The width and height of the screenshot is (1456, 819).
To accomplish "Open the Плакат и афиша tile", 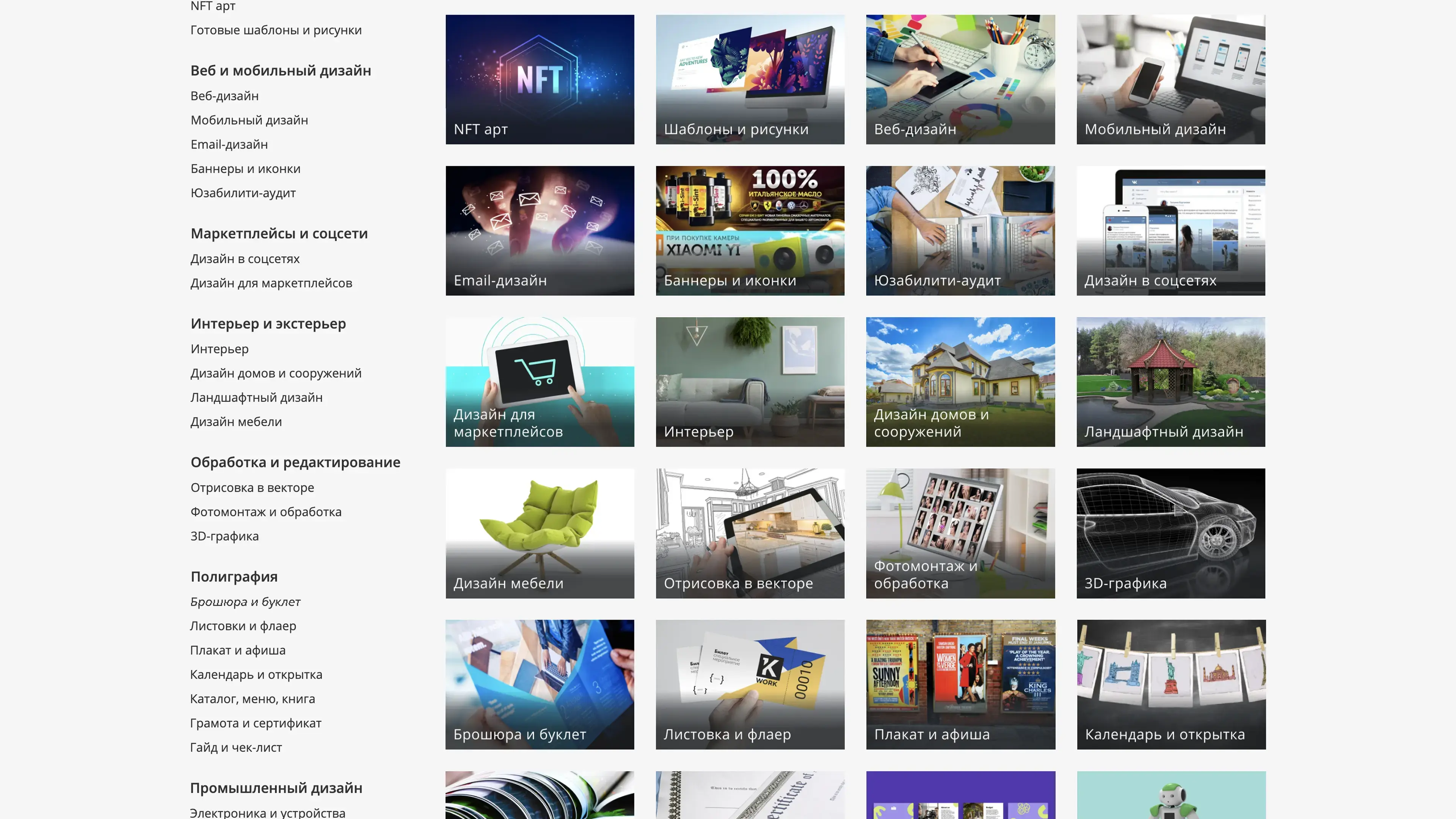I will click(x=960, y=684).
